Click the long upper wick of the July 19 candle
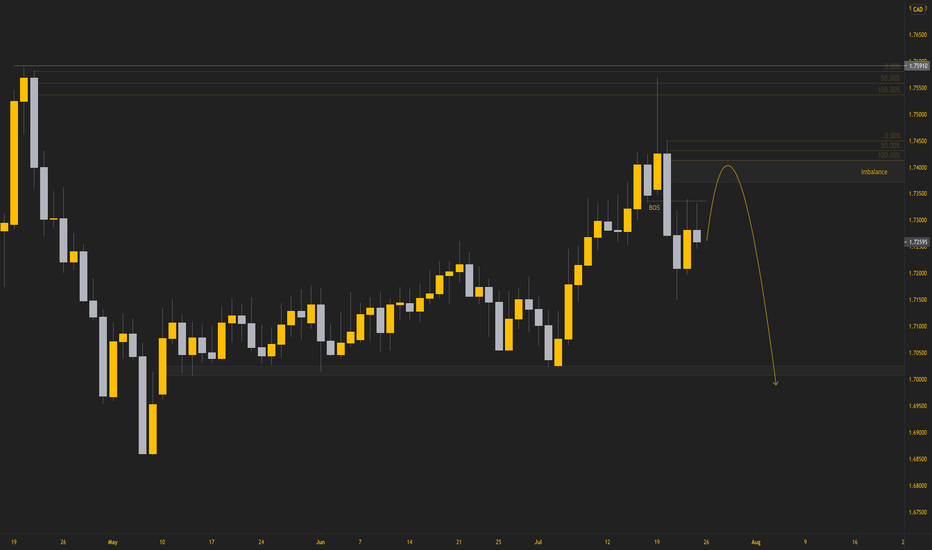932x550 pixels. tap(657, 115)
